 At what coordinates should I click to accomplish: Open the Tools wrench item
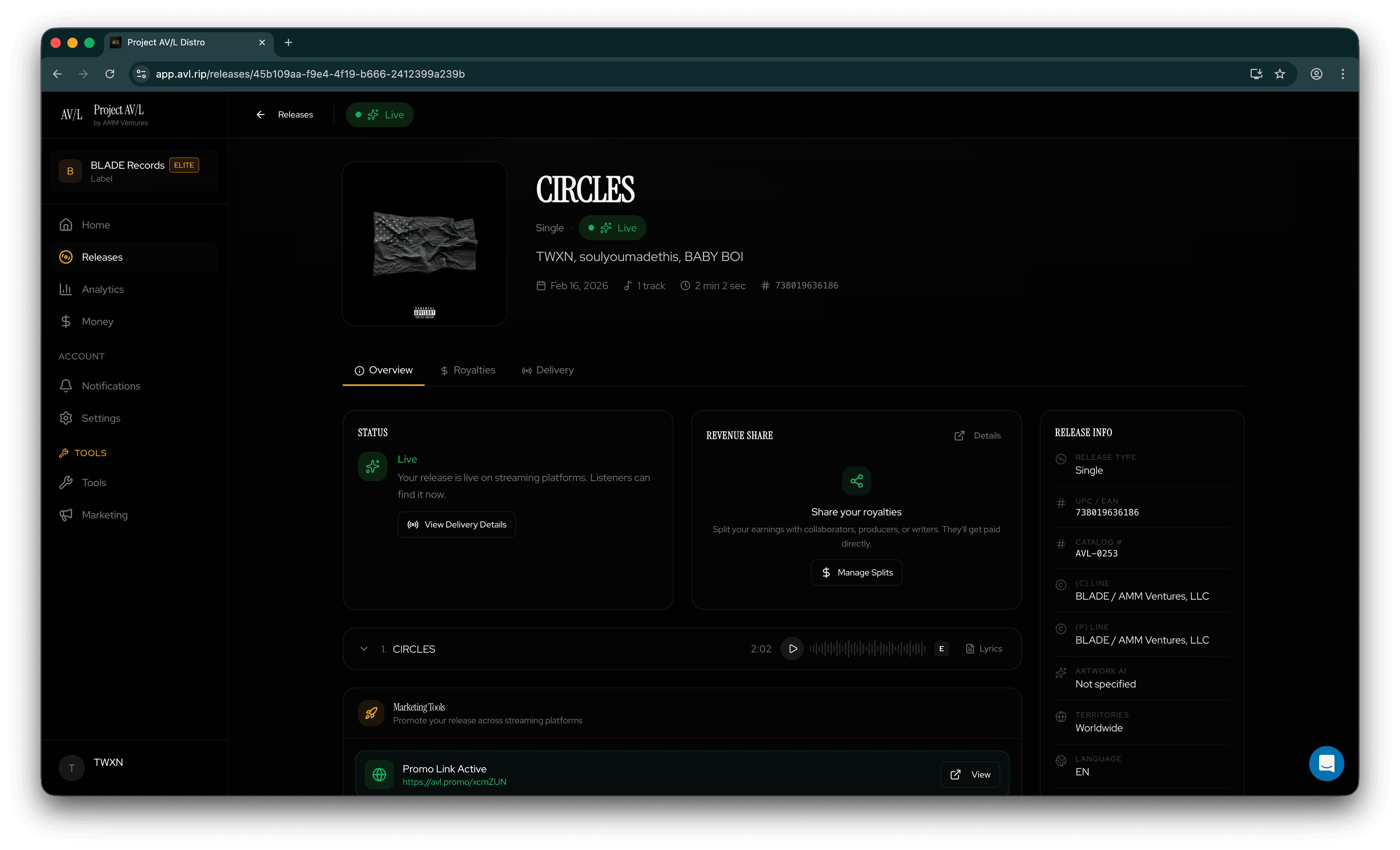(134, 482)
